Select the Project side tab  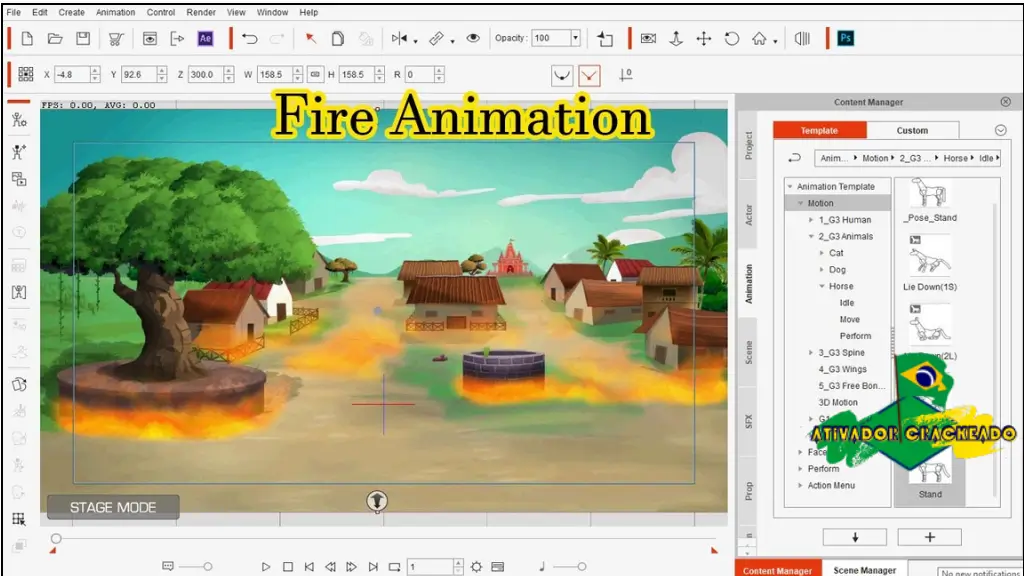pos(748,145)
